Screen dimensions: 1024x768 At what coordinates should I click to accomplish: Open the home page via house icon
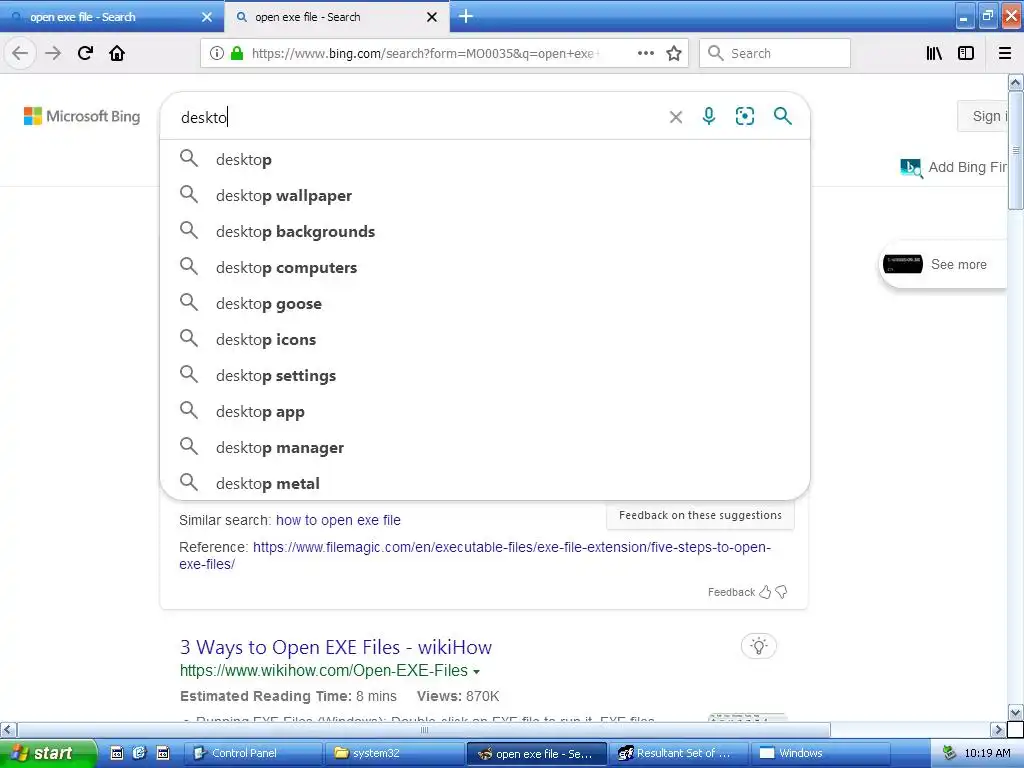coord(117,53)
